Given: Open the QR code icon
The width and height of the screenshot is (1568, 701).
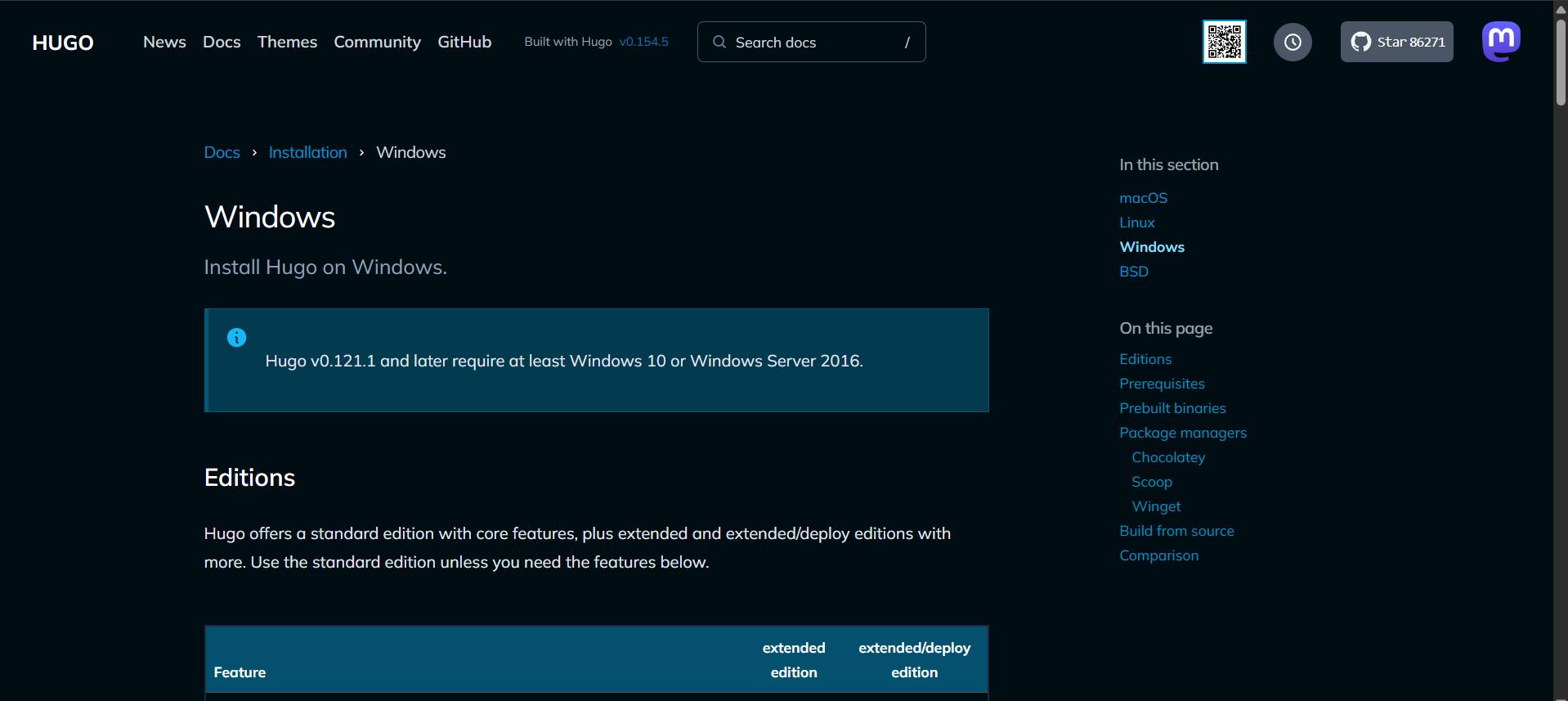Looking at the screenshot, I should pos(1224,42).
